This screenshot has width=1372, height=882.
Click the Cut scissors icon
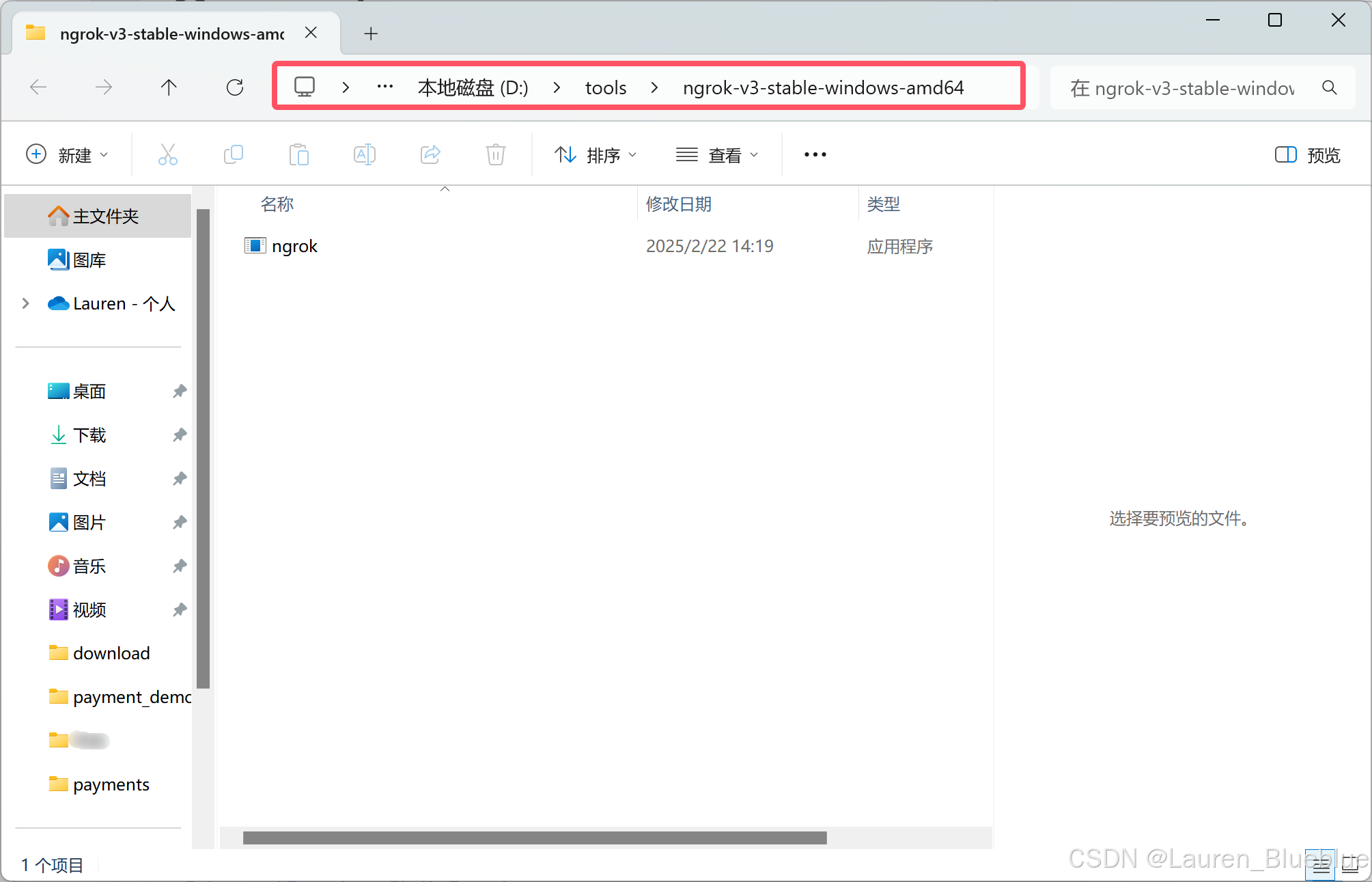point(167,155)
